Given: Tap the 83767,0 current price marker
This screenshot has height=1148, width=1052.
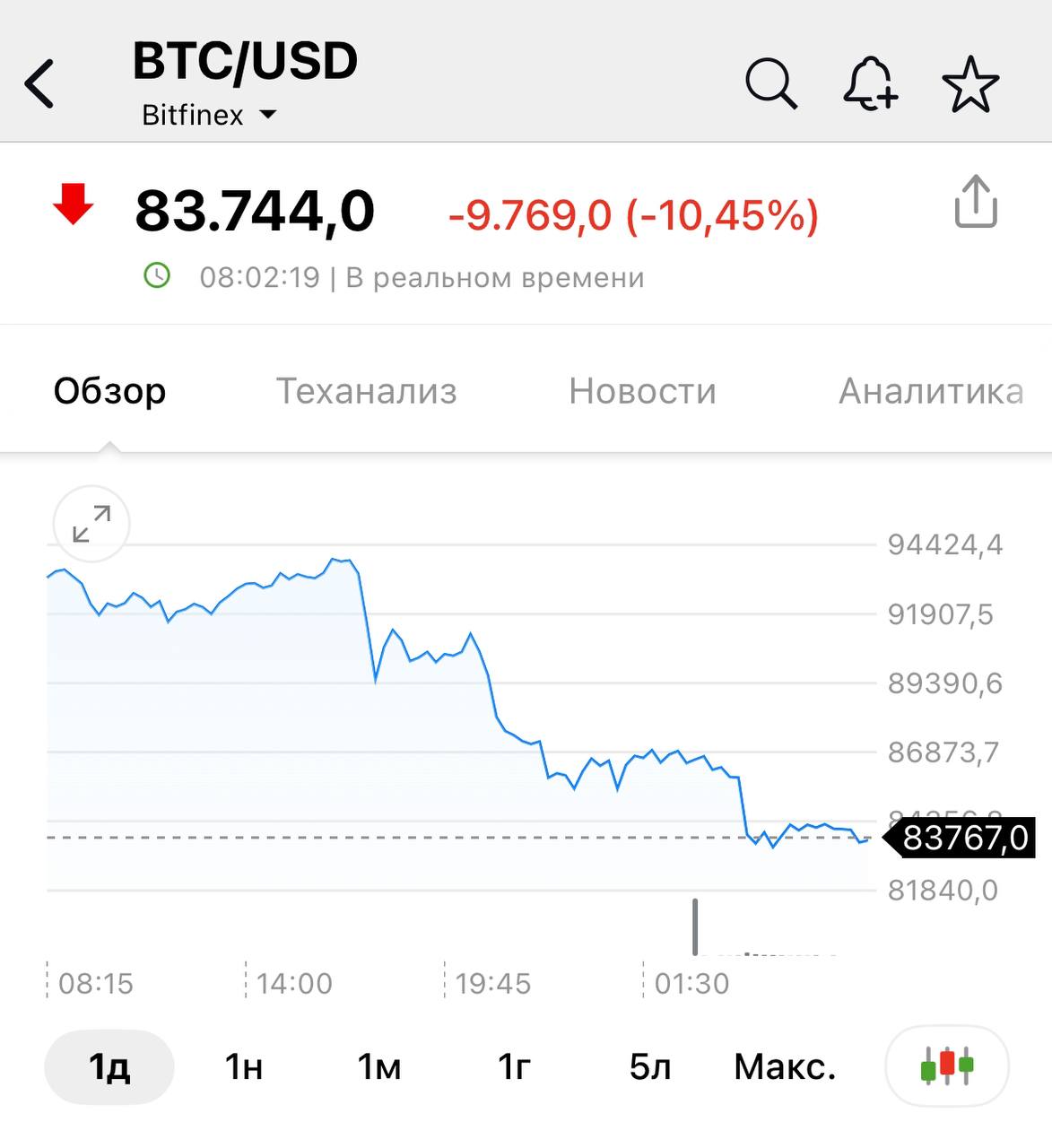Looking at the screenshot, I should point(964,839).
